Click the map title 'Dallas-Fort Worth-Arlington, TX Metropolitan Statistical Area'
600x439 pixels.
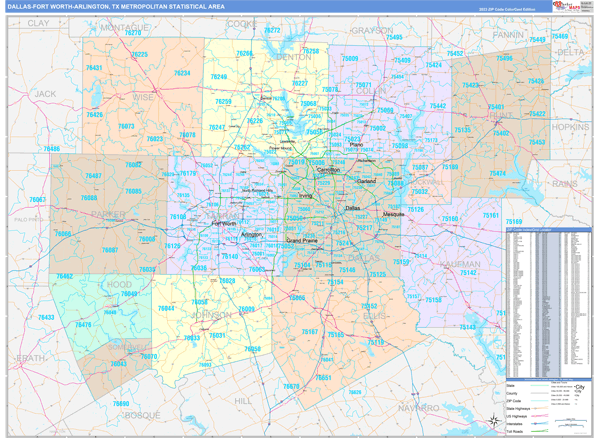(x=116, y=7)
